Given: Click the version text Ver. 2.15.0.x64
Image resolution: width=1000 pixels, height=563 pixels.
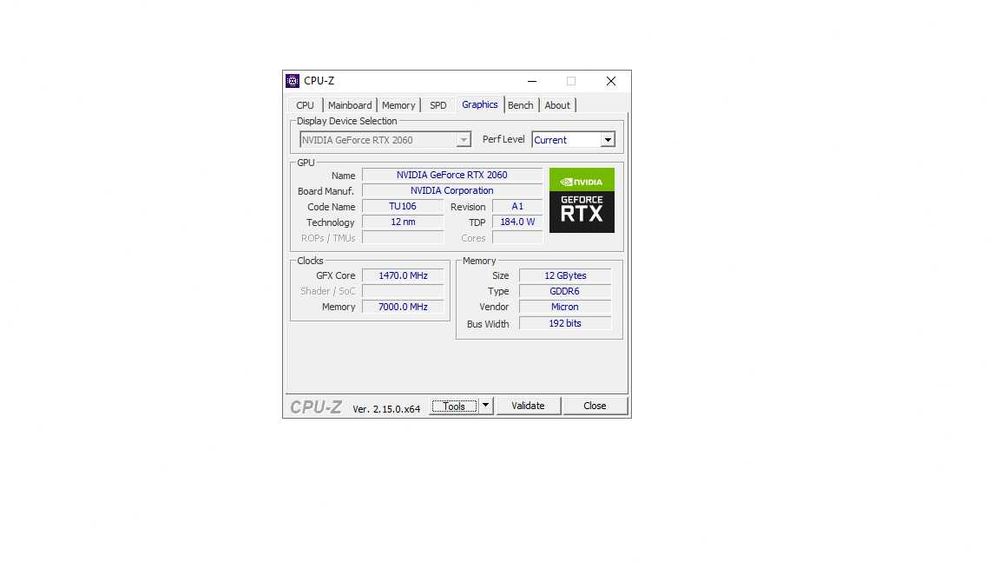Looking at the screenshot, I should coord(386,409).
